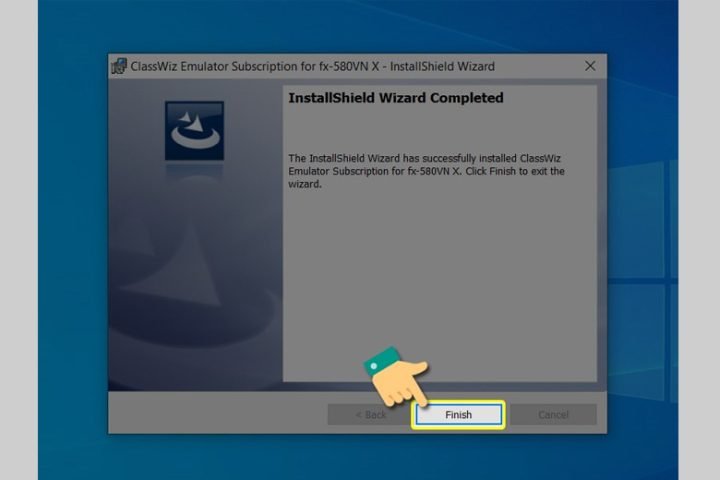Click the disabled Cancel button
Image resolution: width=720 pixels, height=480 pixels.
pyautogui.click(x=553, y=414)
